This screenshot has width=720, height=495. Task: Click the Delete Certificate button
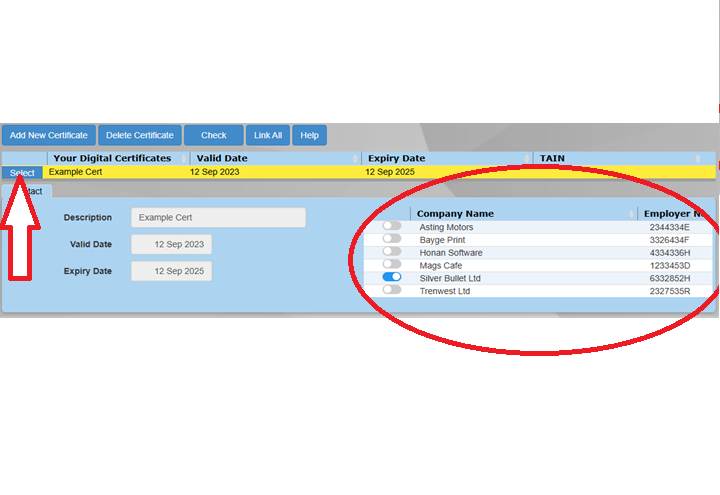click(139, 135)
